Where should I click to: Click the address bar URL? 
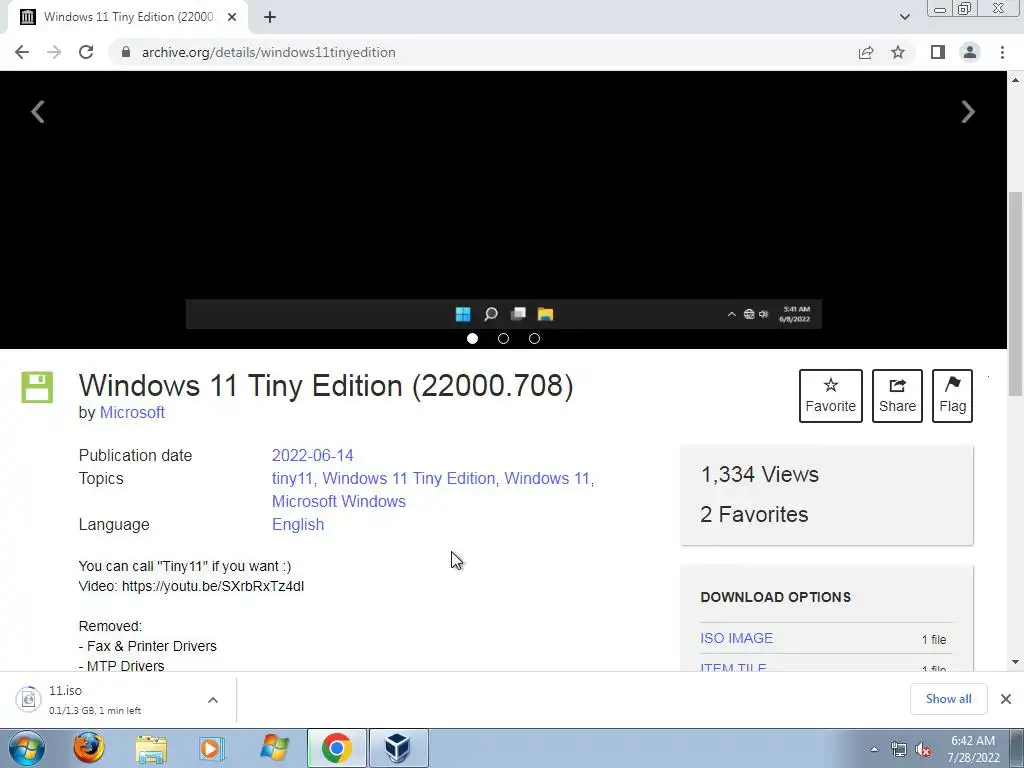[x=268, y=52]
